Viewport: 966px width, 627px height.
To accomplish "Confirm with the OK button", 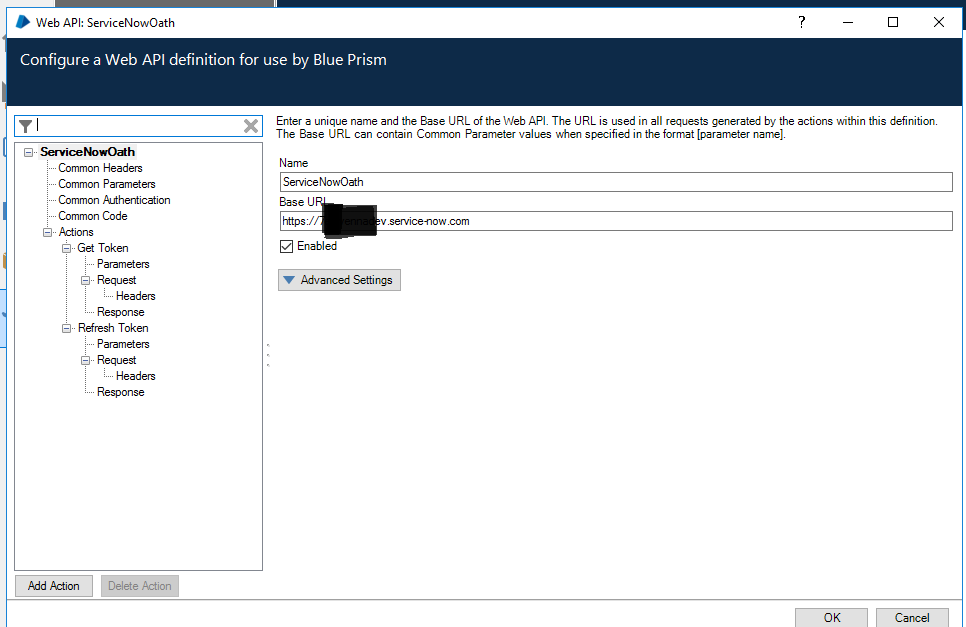I will coord(832,617).
